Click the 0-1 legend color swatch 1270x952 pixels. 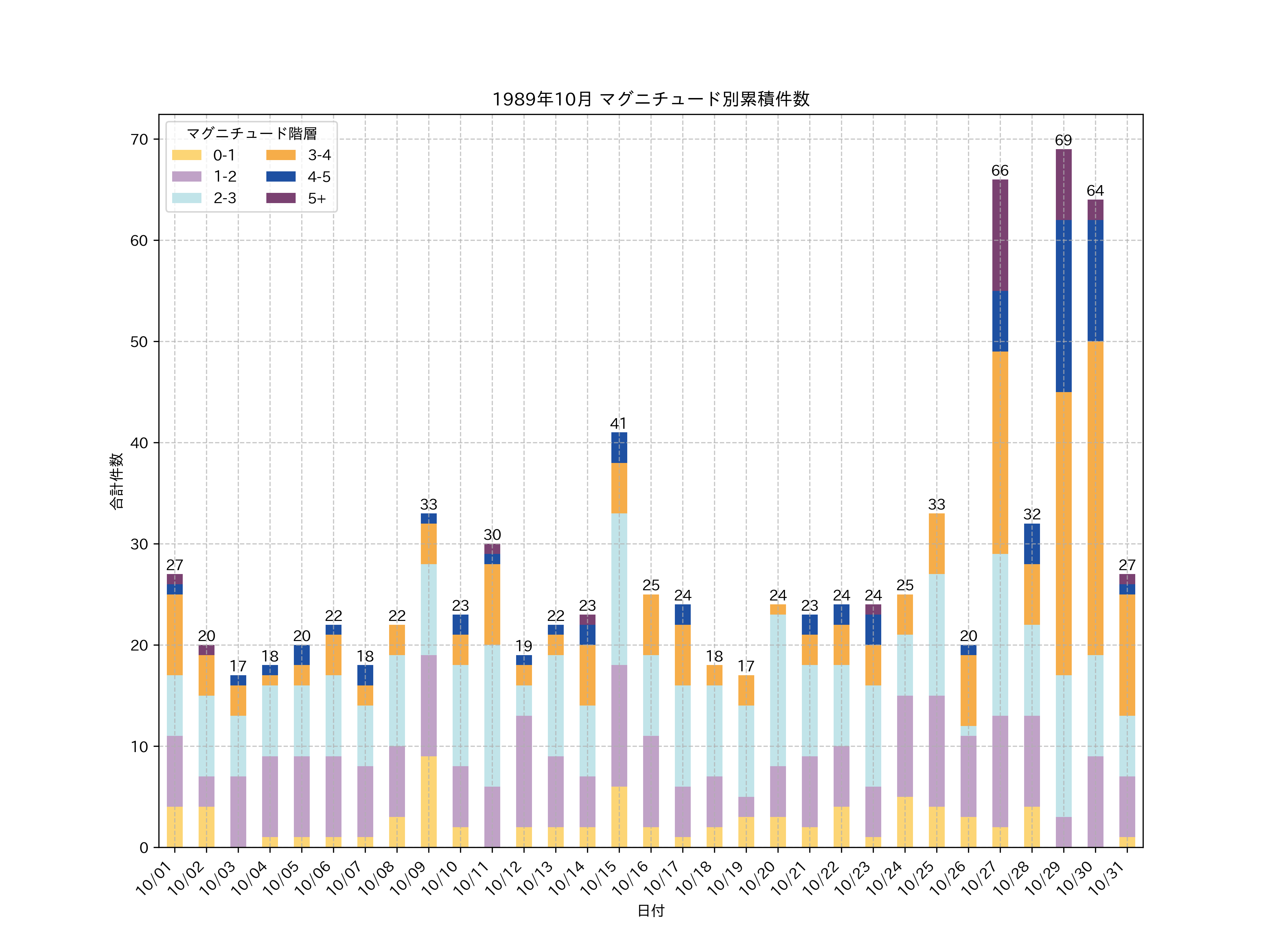coord(187,155)
